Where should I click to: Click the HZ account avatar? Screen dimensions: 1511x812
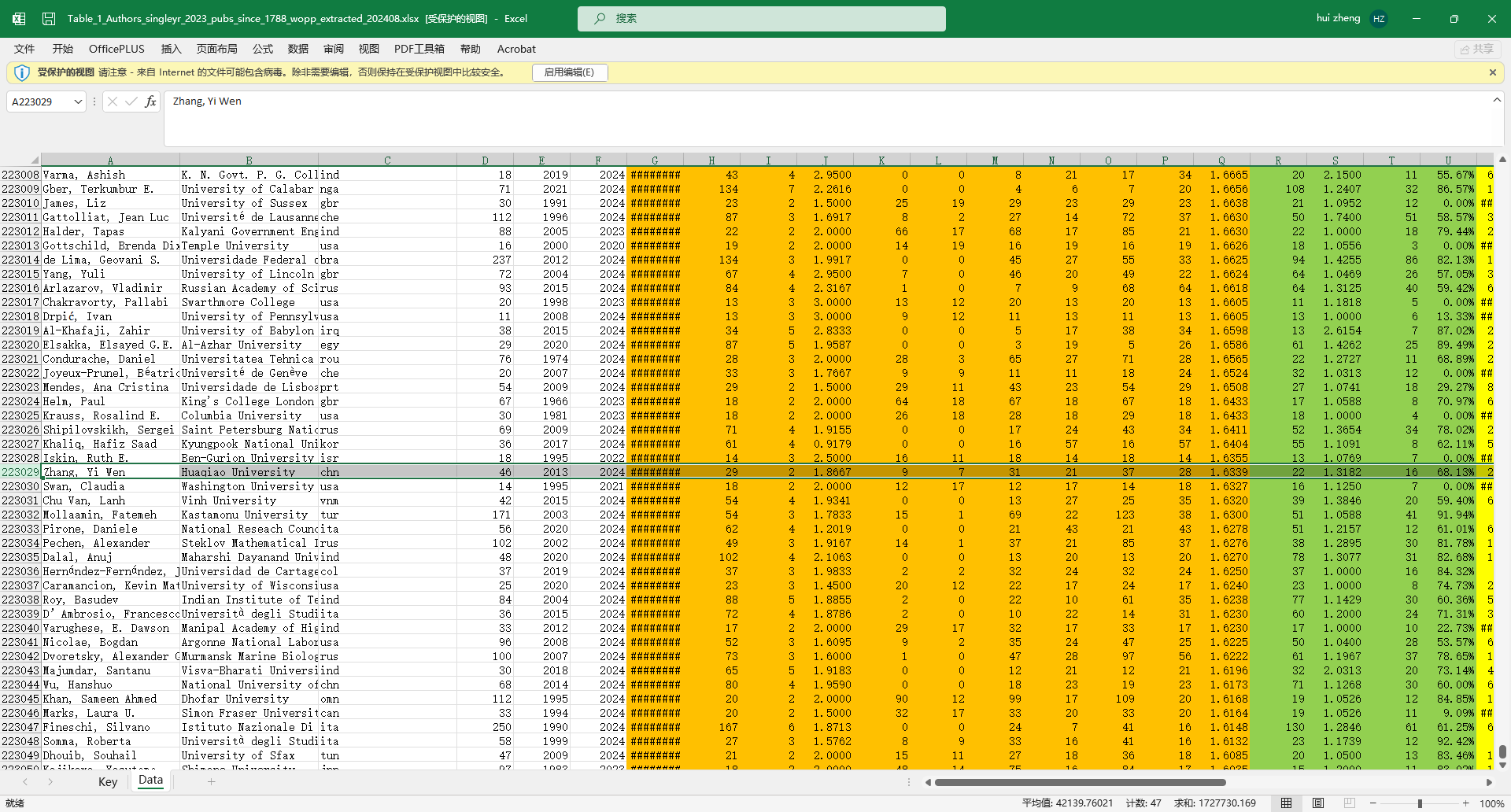tap(1379, 19)
